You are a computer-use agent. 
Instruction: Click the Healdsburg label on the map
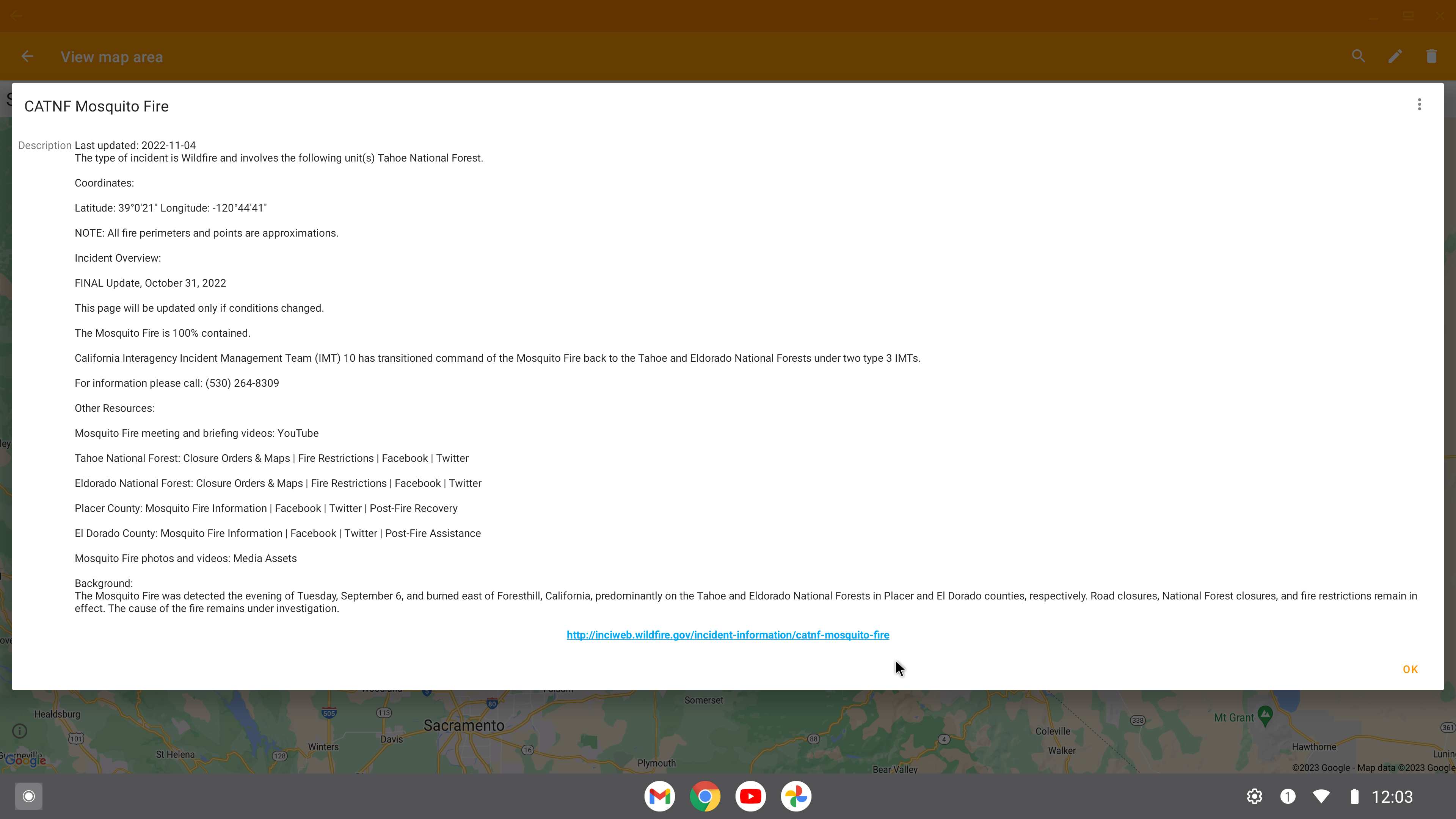[x=57, y=714]
